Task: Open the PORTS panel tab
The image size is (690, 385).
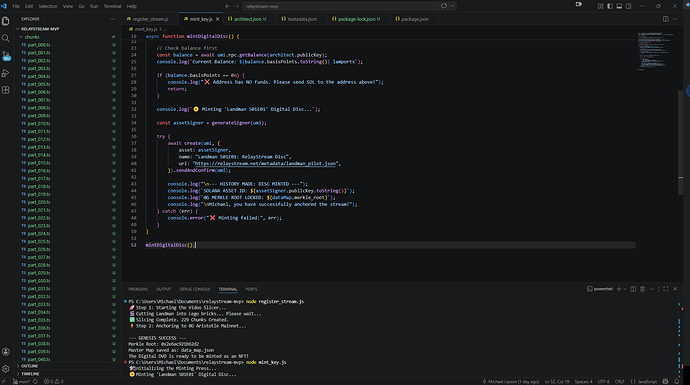Action: point(251,289)
